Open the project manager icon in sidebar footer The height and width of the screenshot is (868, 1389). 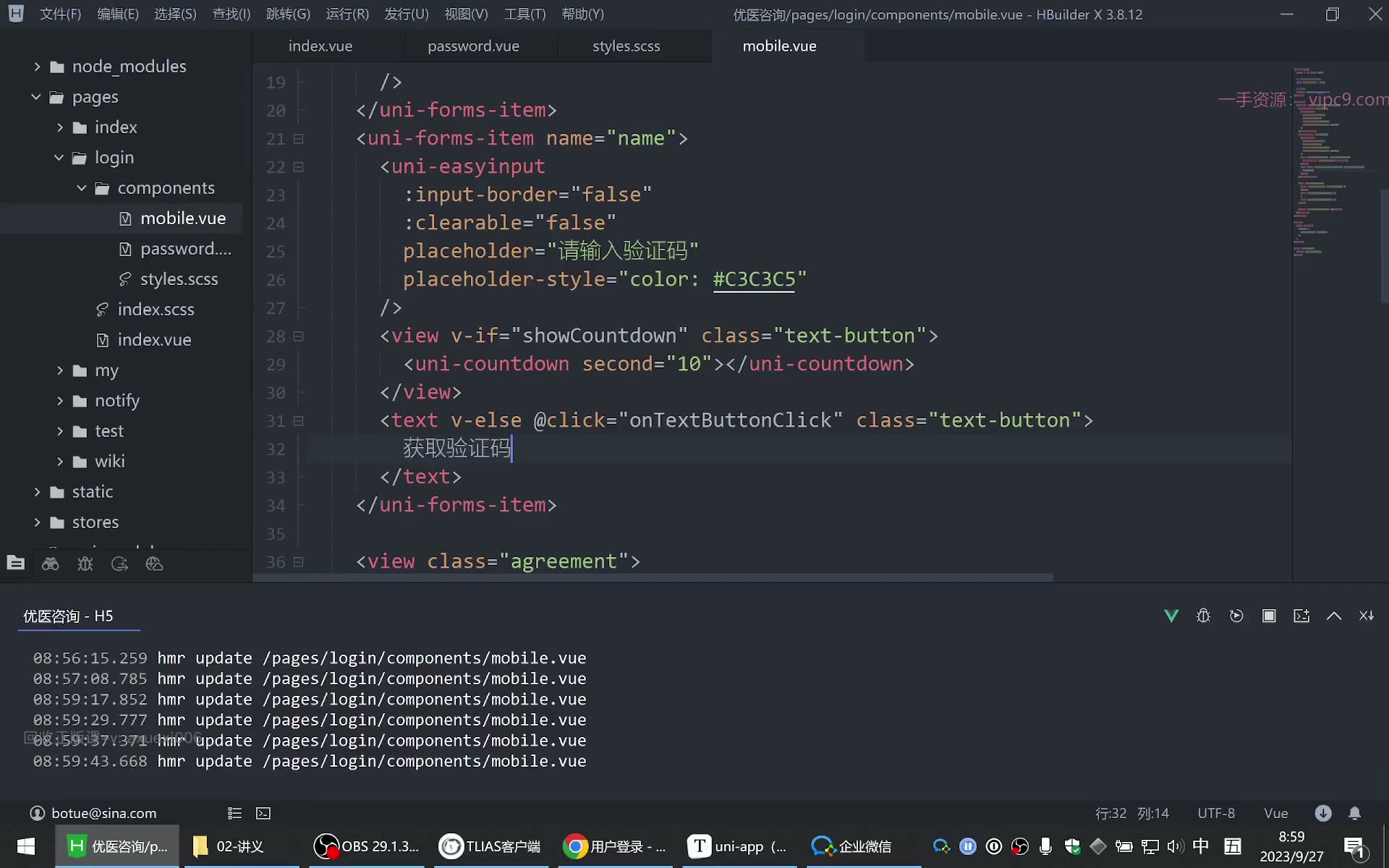coord(16,563)
